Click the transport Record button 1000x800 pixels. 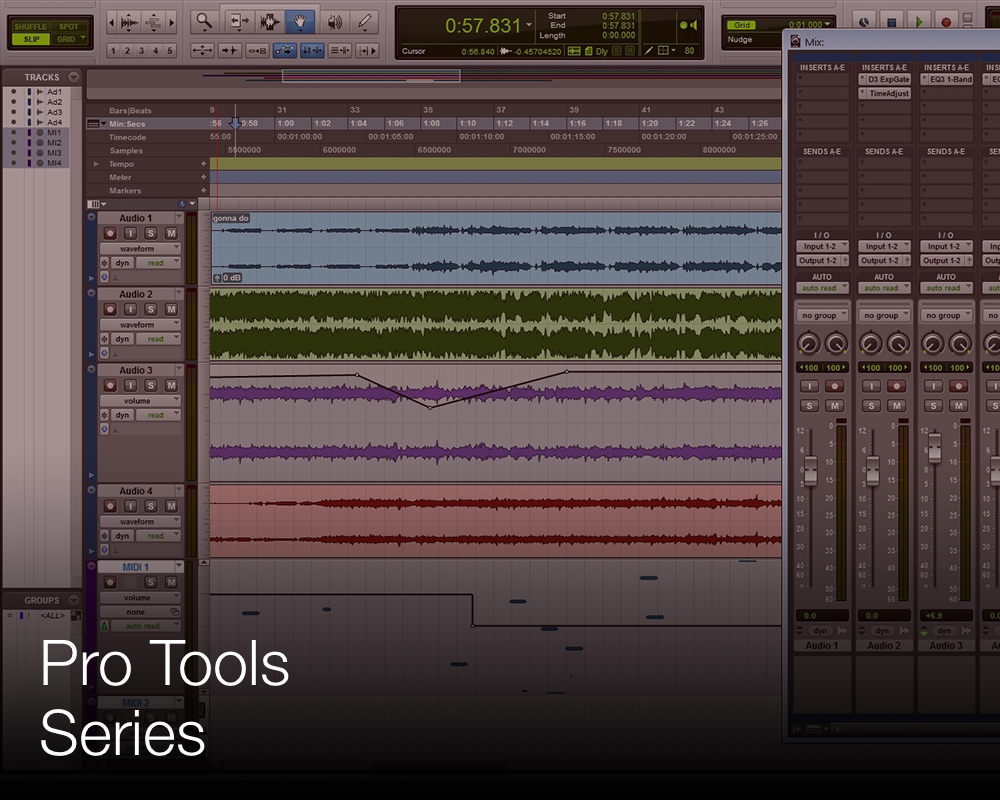click(x=946, y=22)
